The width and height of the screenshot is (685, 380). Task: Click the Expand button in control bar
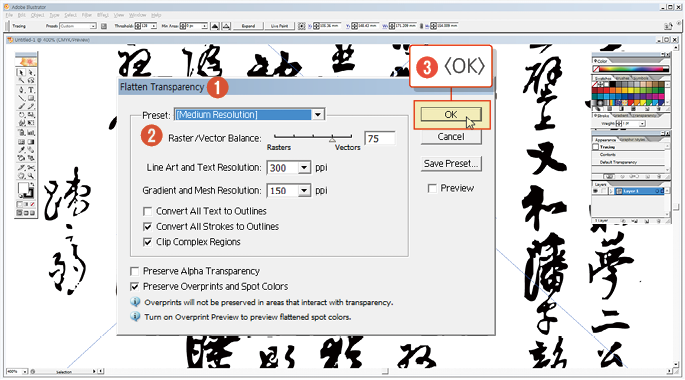coord(248,26)
